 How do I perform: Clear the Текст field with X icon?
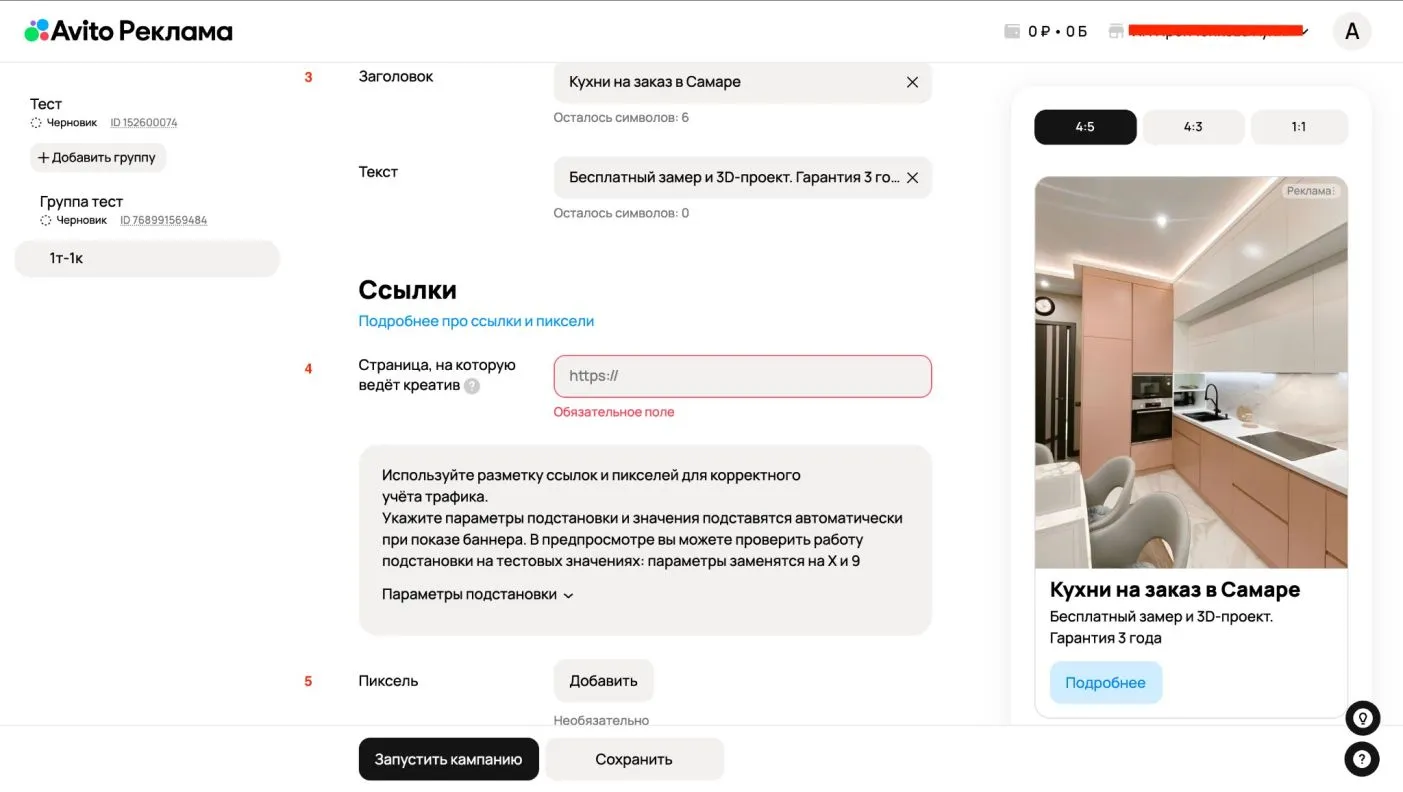tap(912, 178)
